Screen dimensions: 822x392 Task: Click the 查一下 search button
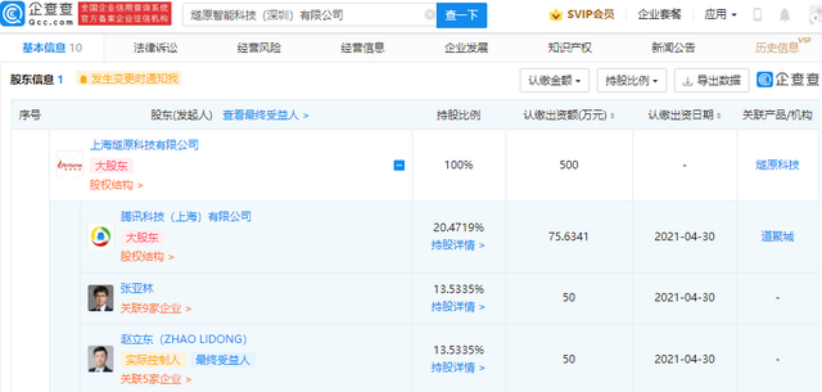click(x=461, y=15)
